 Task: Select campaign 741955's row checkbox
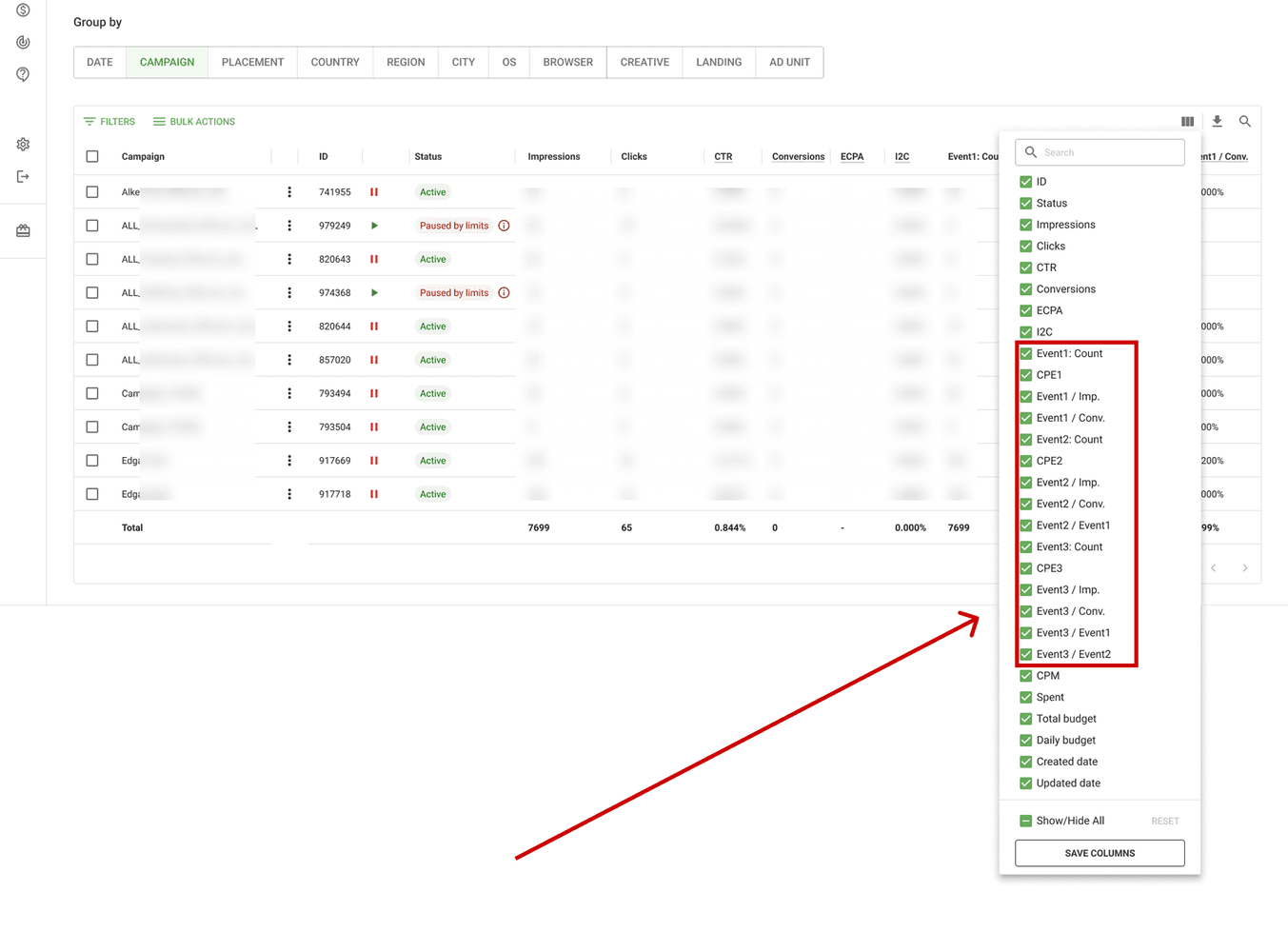91,191
